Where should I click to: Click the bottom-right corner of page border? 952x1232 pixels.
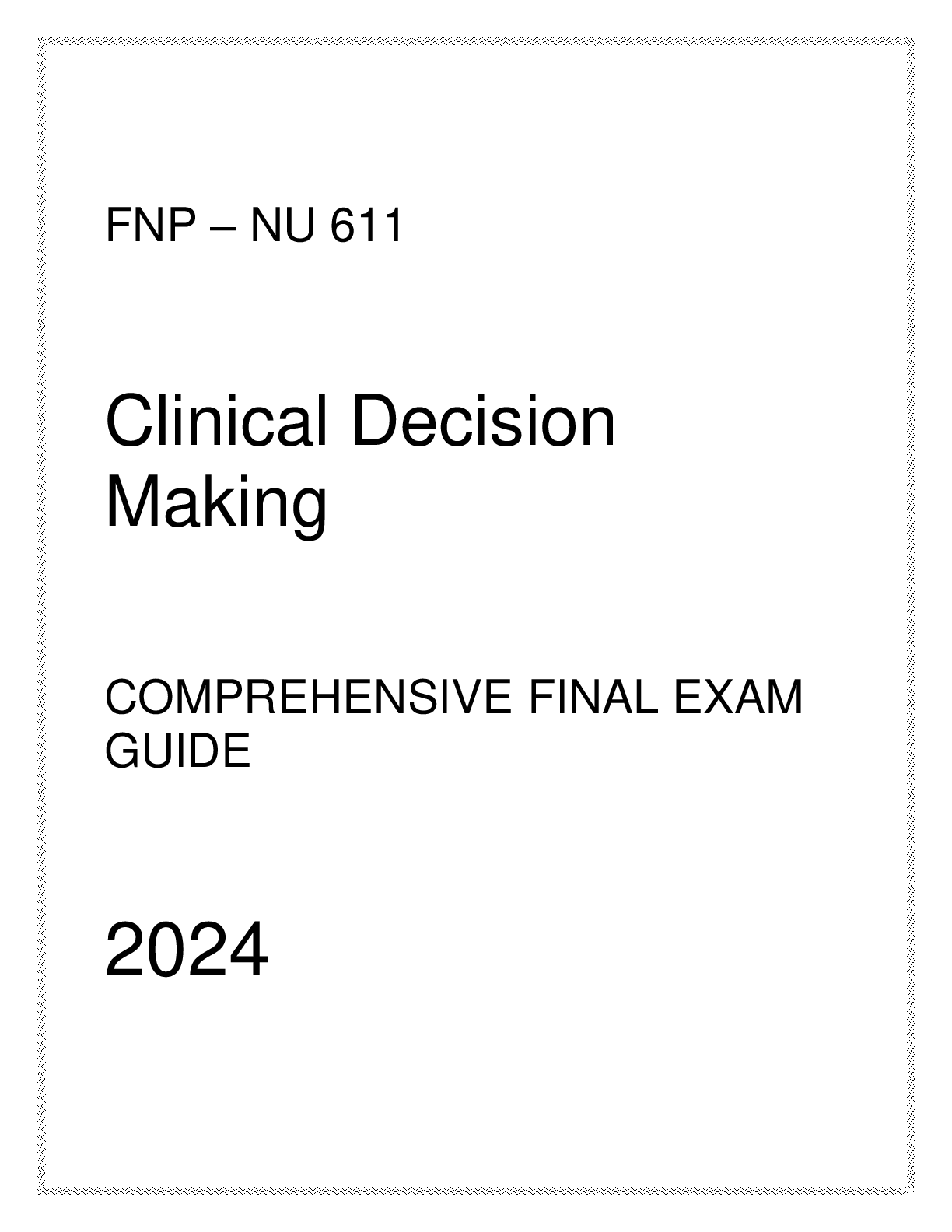911,1191
